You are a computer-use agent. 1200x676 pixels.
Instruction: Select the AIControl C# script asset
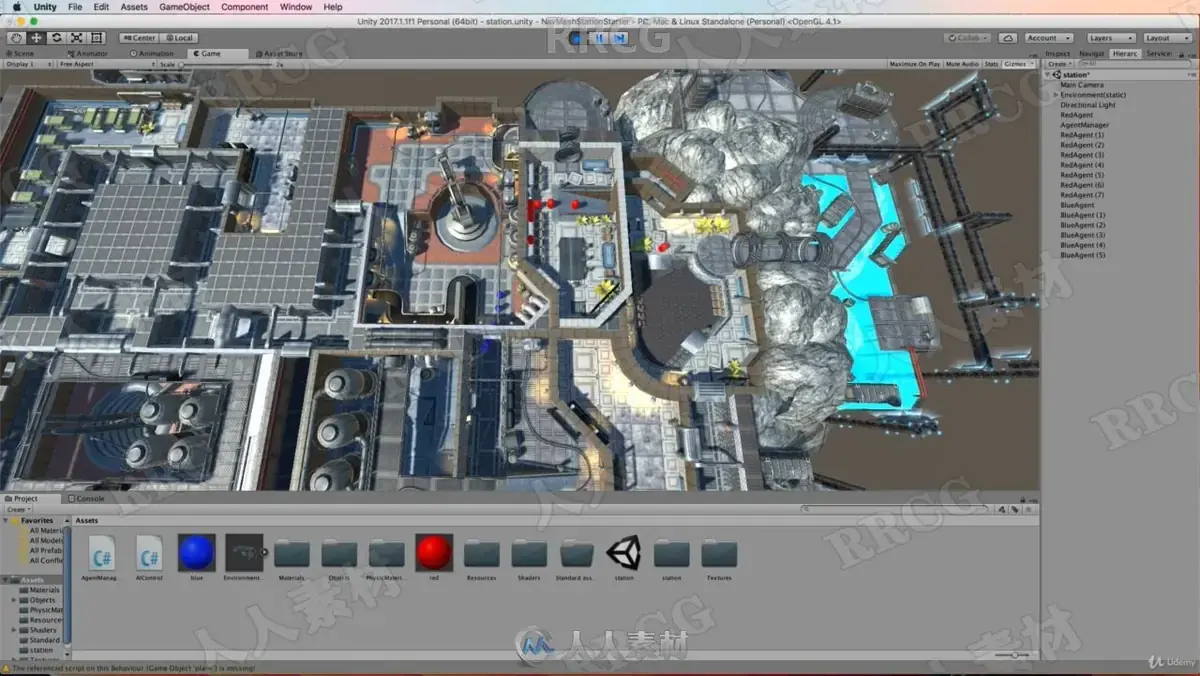(x=149, y=552)
